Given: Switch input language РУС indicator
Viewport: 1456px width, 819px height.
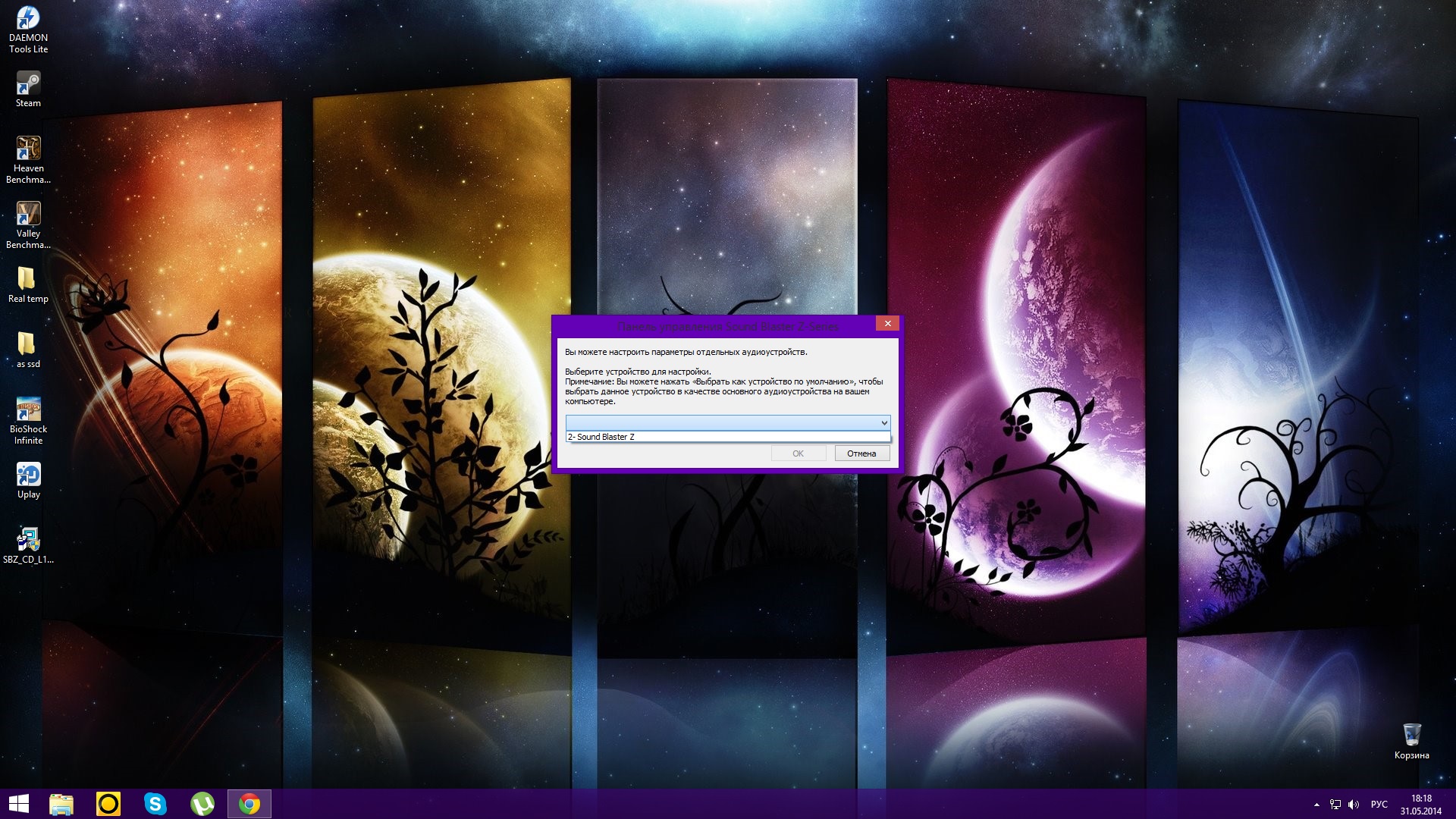Looking at the screenshot, I should click(x=1379, y=805).
